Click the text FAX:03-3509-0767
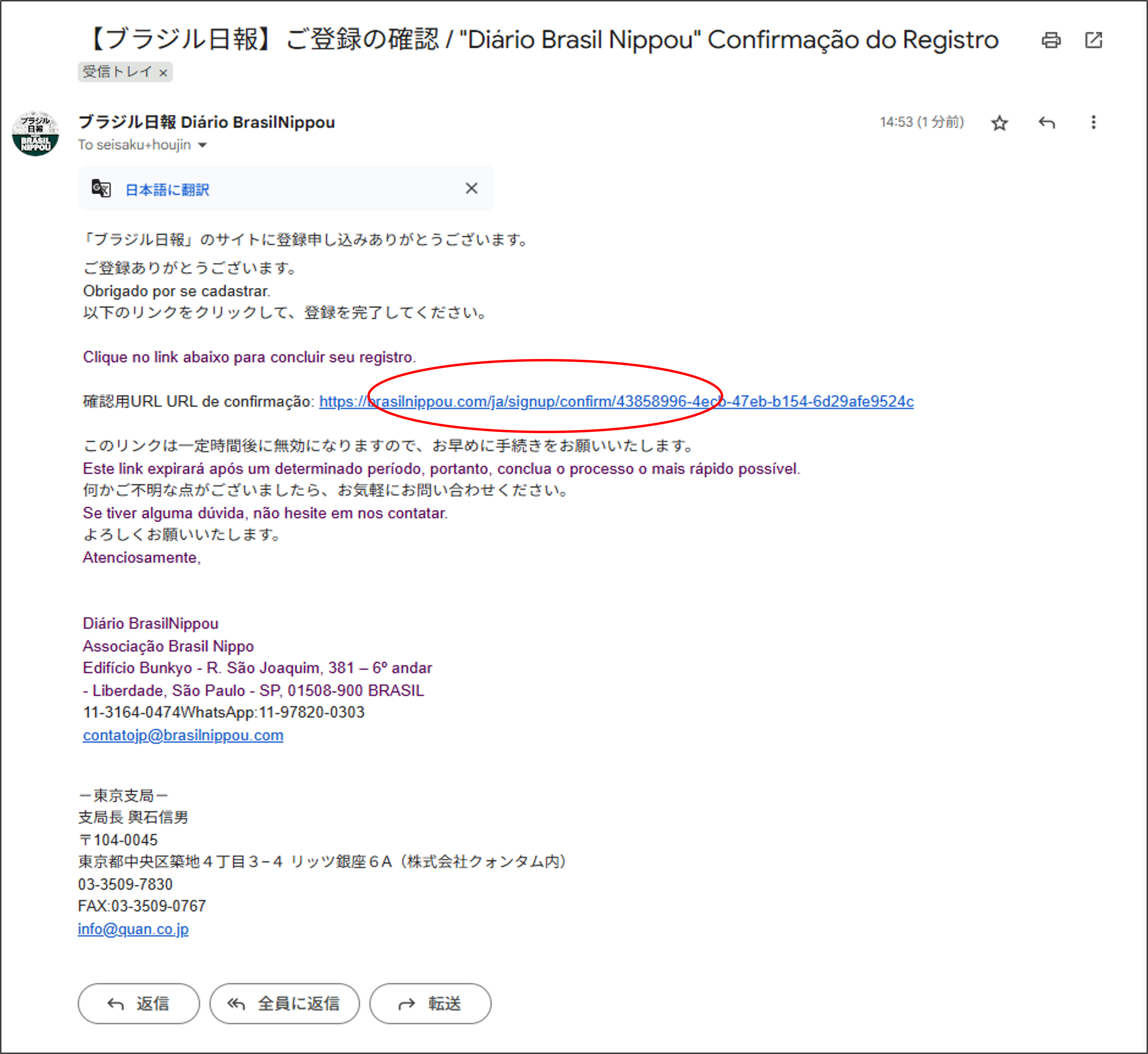 point(142,906)
